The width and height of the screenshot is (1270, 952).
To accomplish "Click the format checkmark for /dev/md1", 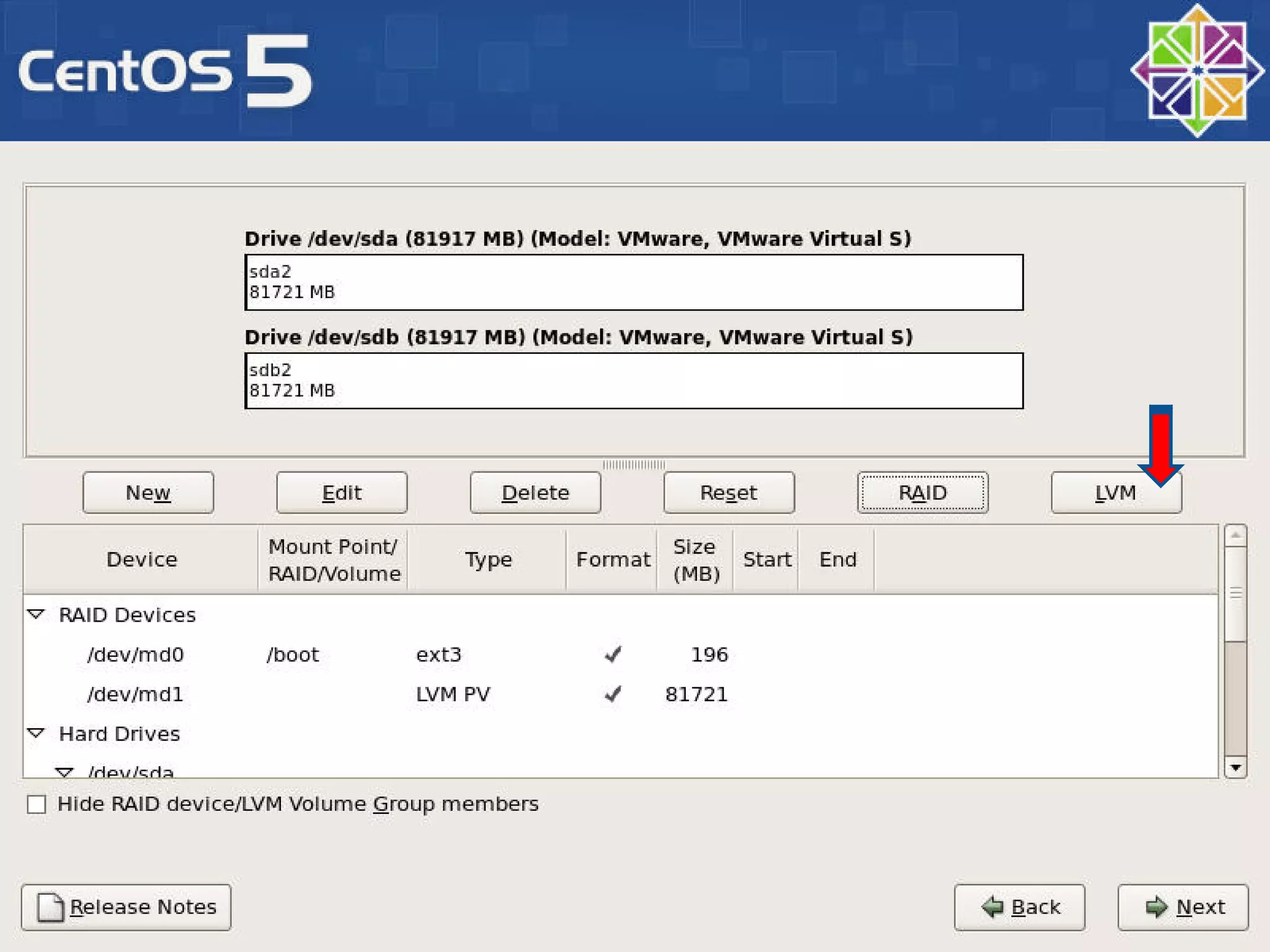I will [x=613, y=694].
